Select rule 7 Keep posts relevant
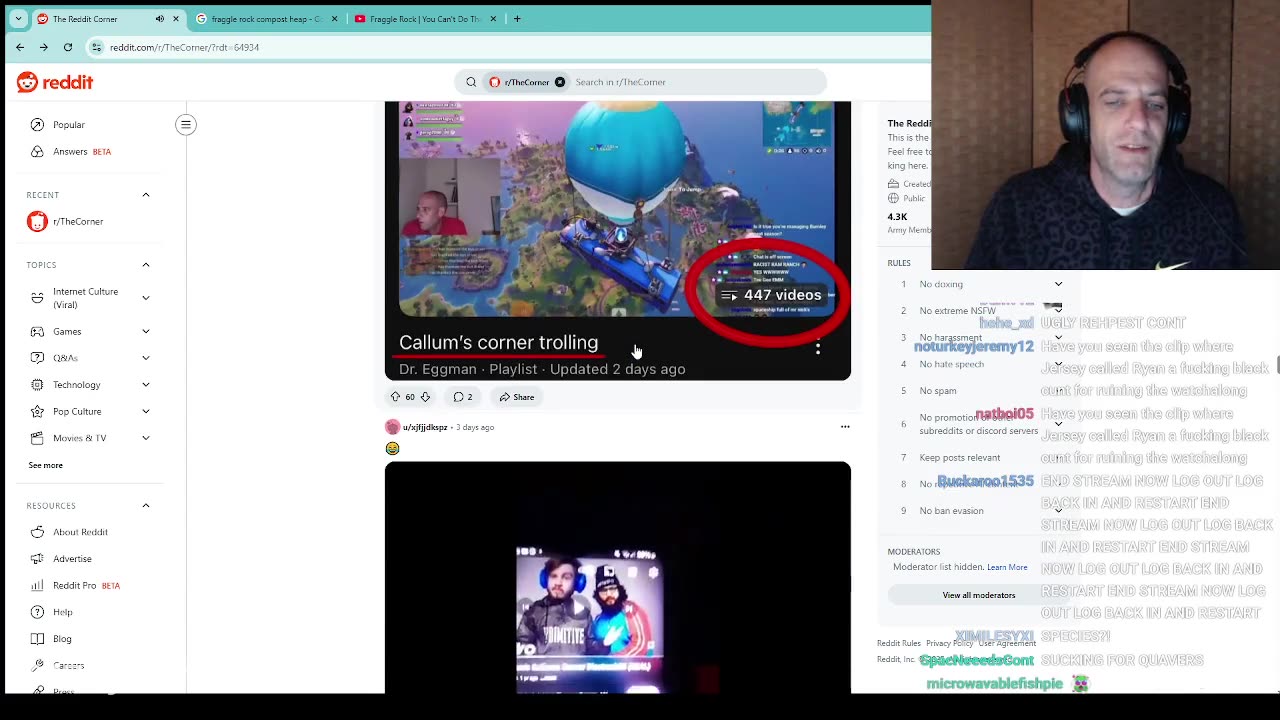 coord(960,458)
